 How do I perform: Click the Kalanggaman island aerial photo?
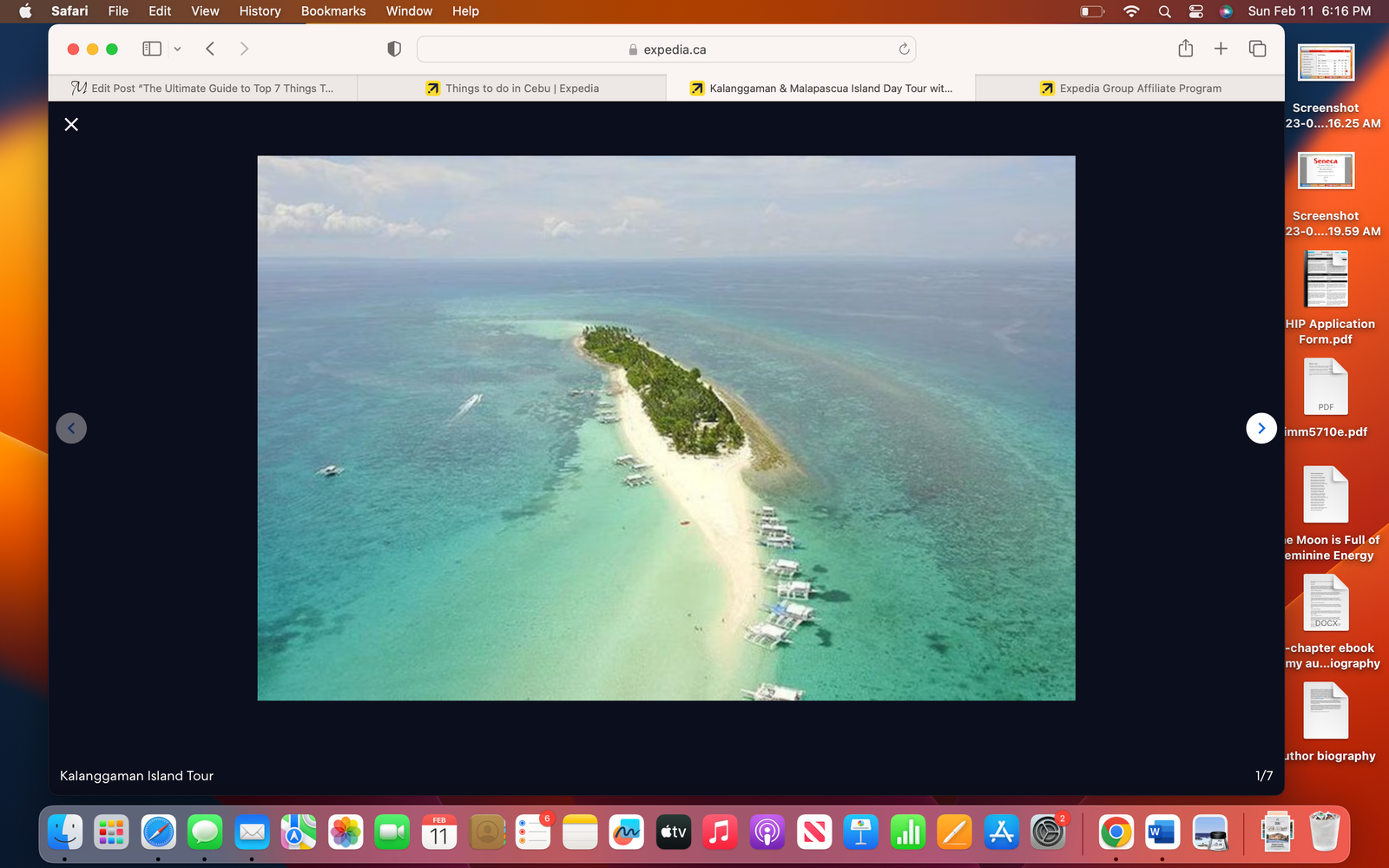666,428
